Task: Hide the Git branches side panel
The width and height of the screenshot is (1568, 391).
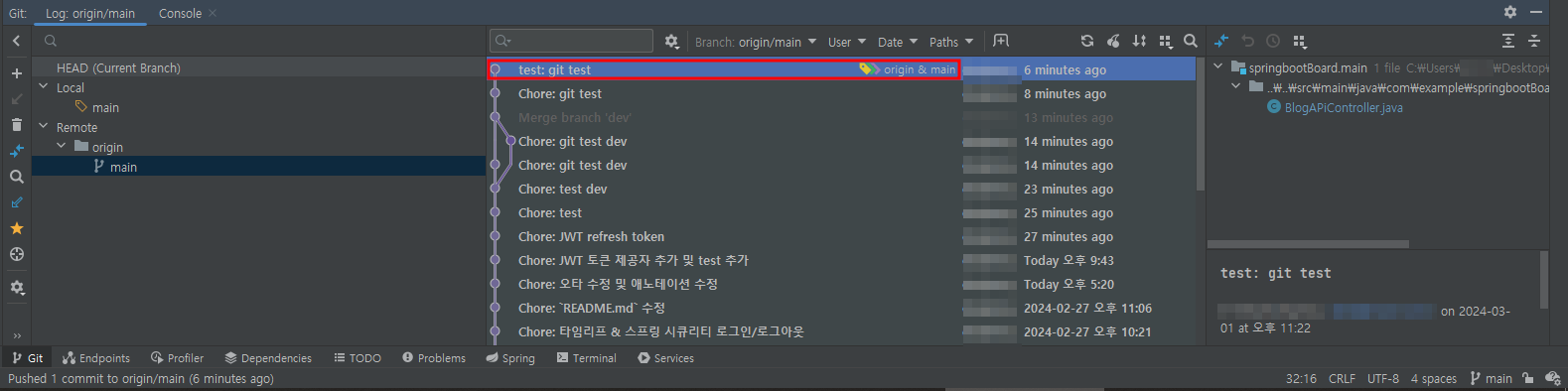Action: (x=16, y=41)
